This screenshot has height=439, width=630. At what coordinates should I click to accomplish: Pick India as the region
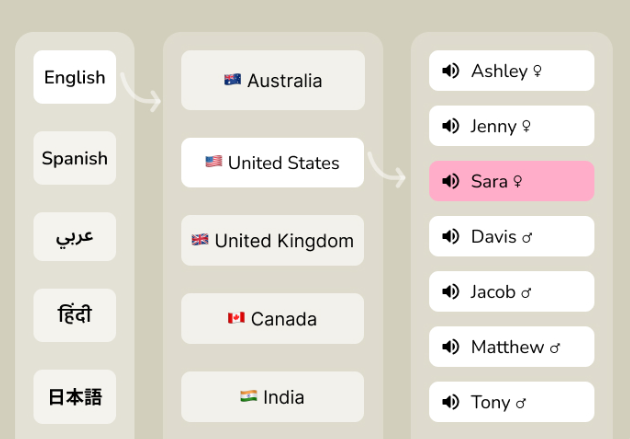click(272, 397)
